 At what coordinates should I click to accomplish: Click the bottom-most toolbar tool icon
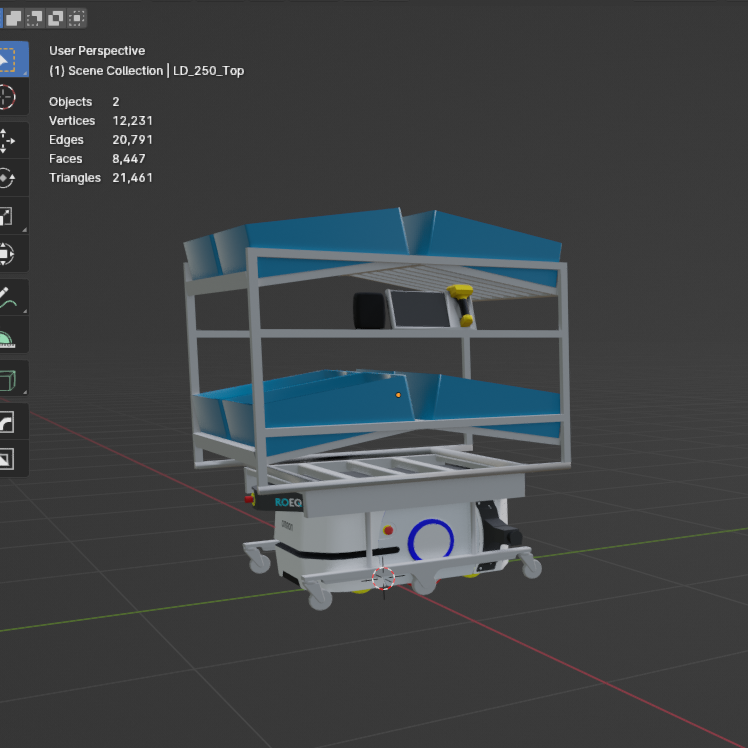[7, 459]
